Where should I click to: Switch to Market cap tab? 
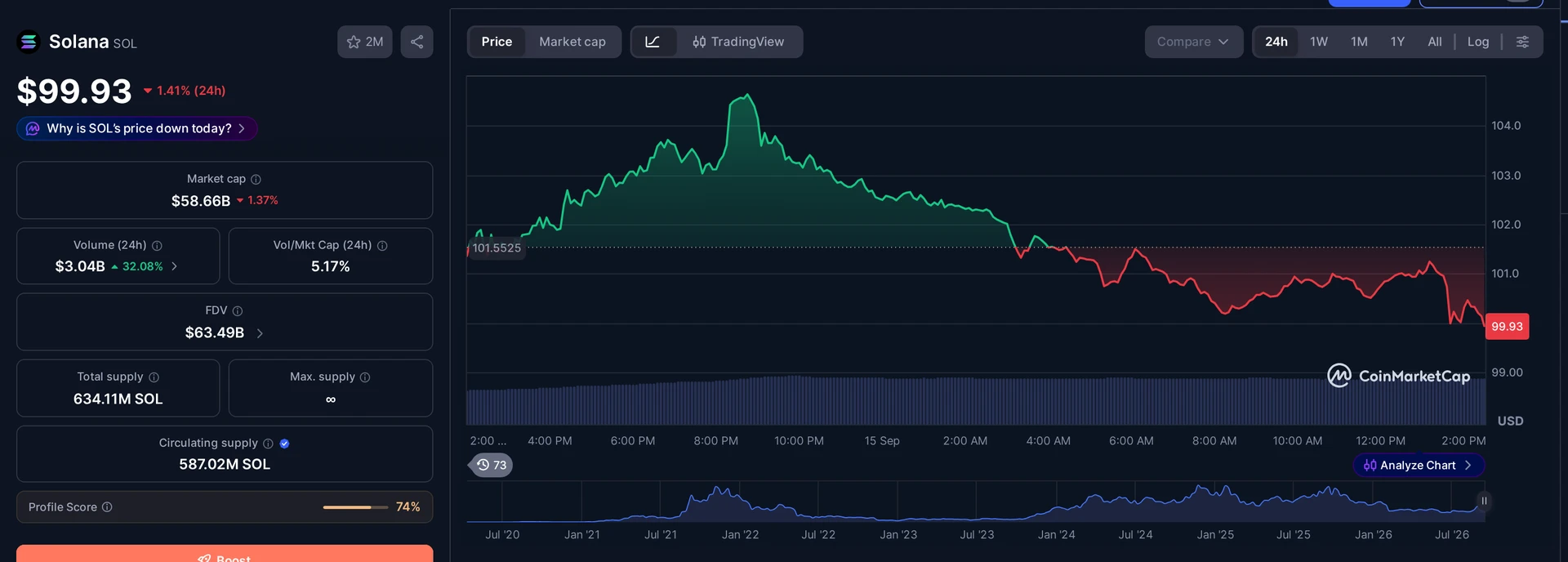(x=572, y=42)
